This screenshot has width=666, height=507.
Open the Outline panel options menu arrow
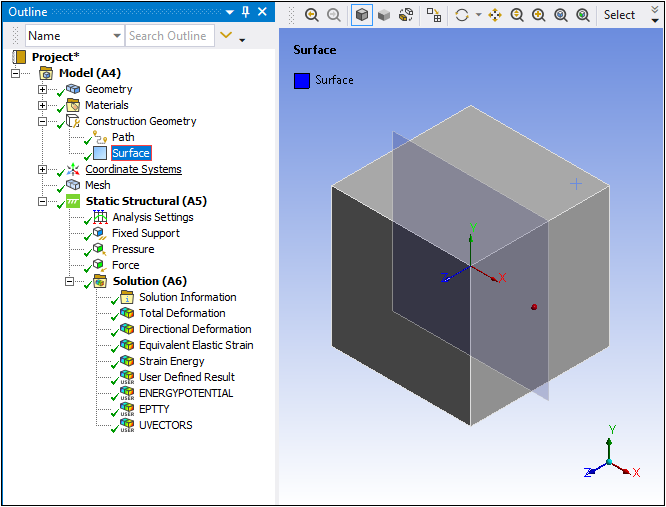click(228, 11)
